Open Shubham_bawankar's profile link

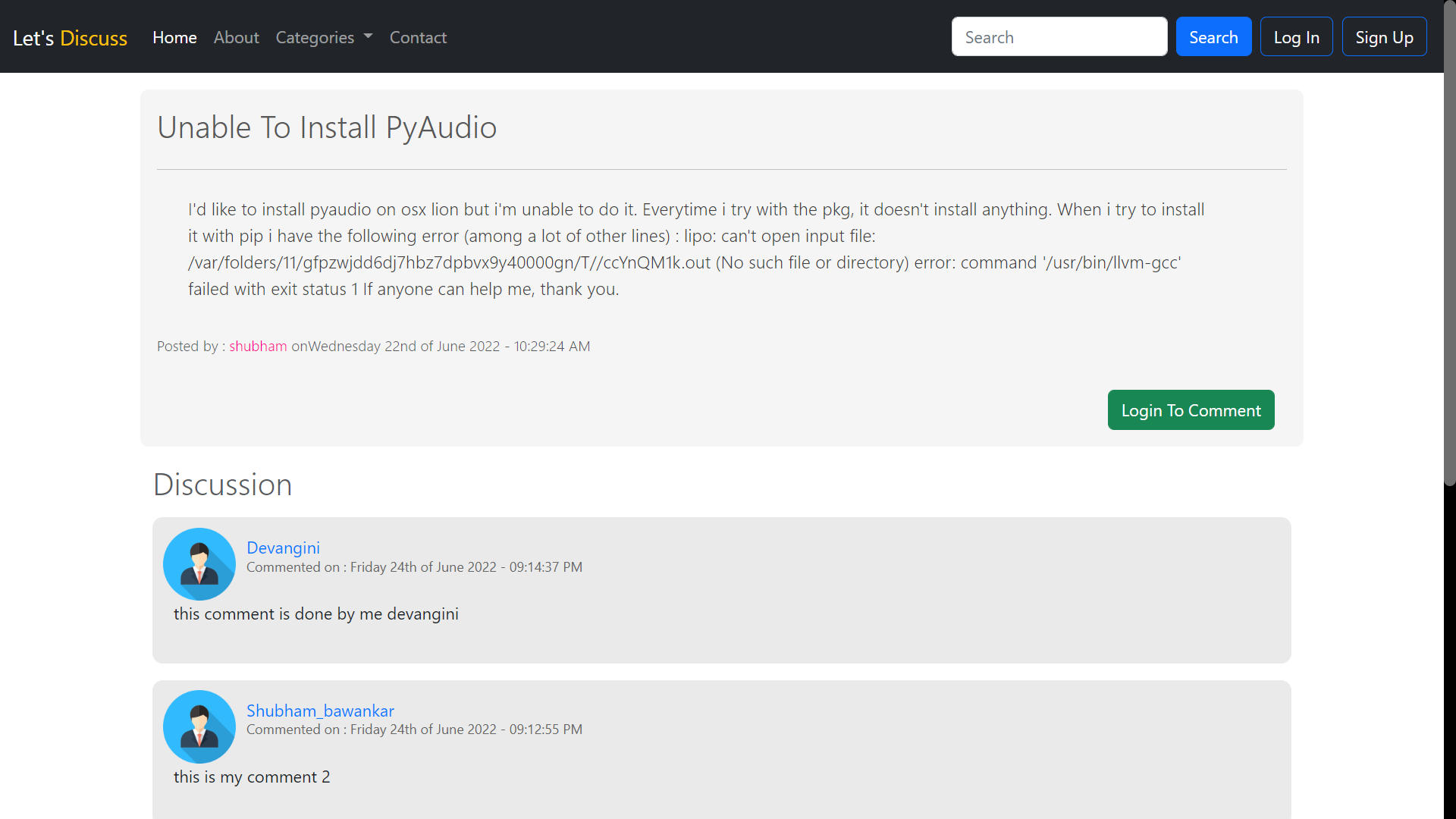320,711
